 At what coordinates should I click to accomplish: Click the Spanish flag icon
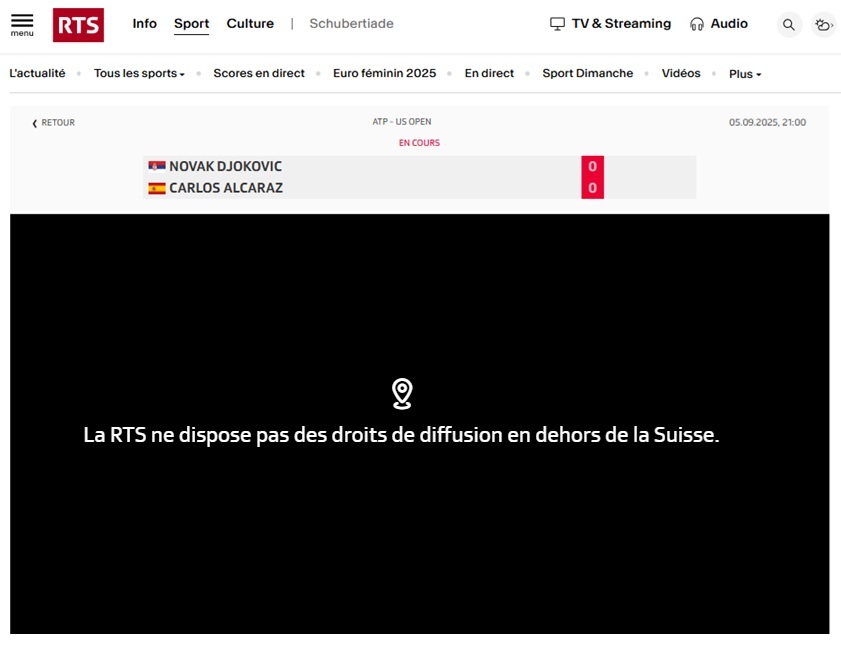tap(157, 188)
